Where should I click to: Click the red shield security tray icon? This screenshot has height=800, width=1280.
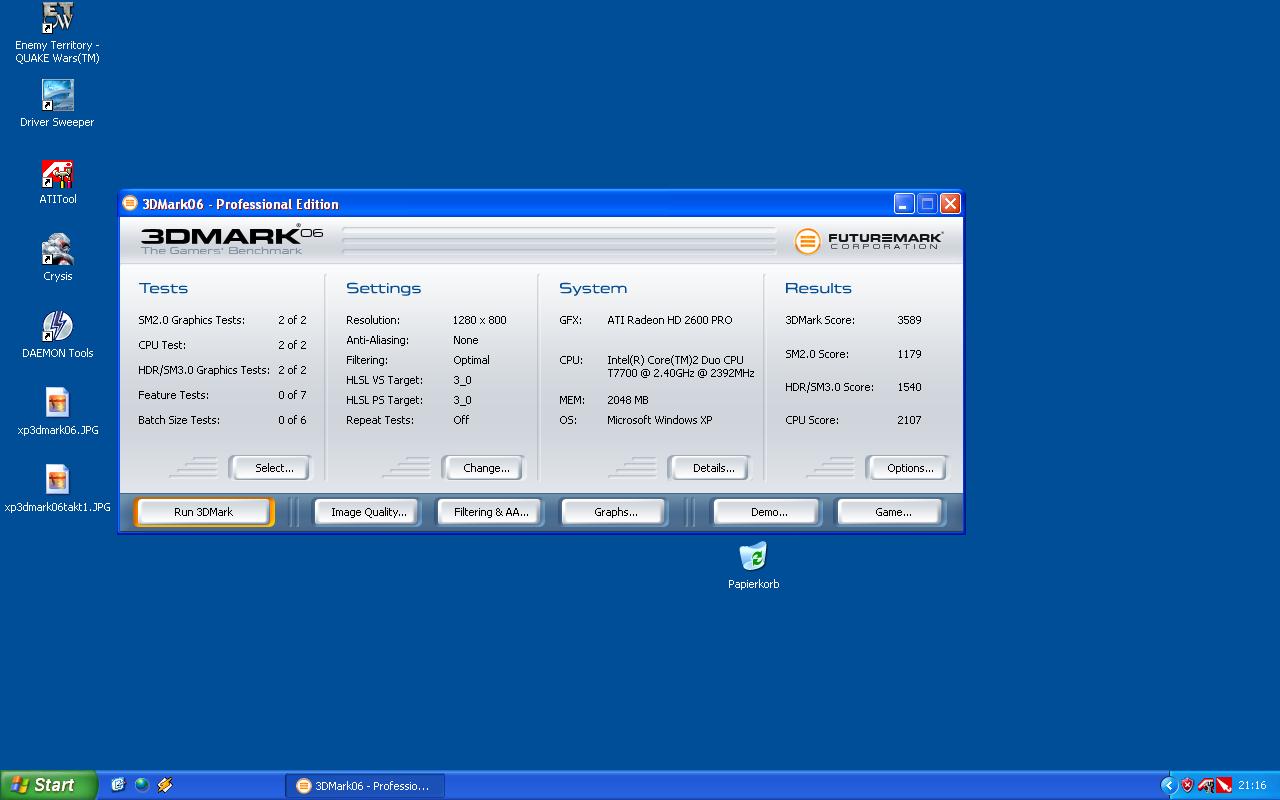point(1187,785)
